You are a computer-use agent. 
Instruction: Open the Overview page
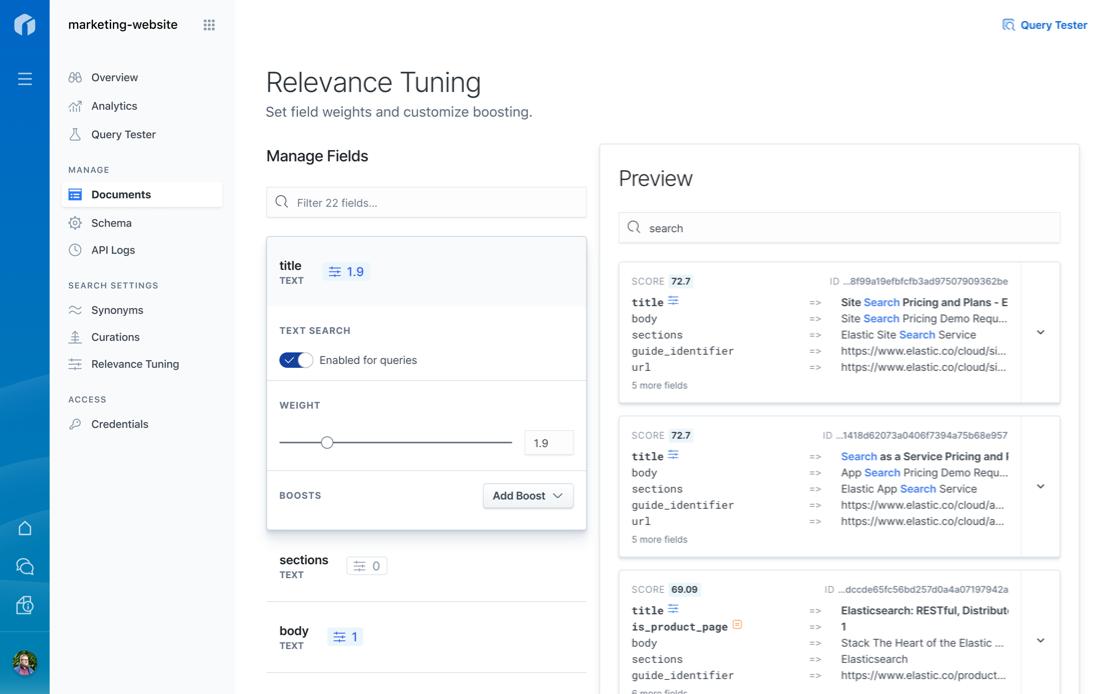tap(115, 78)
